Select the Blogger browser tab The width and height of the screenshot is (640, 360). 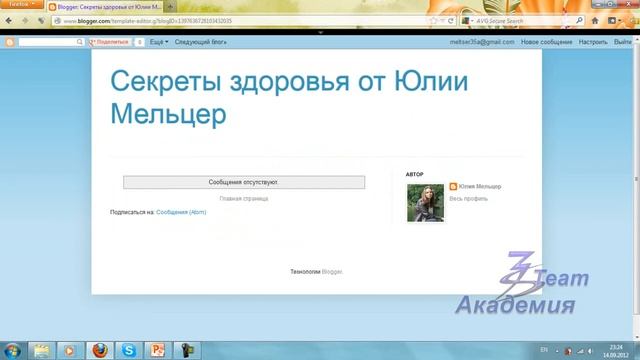coord(105,7)
